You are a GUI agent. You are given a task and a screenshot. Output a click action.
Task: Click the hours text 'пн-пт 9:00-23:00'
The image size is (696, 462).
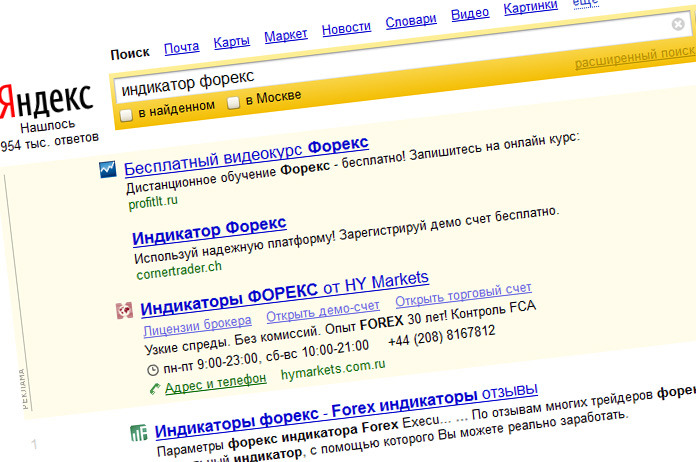(x=210, y=362)
